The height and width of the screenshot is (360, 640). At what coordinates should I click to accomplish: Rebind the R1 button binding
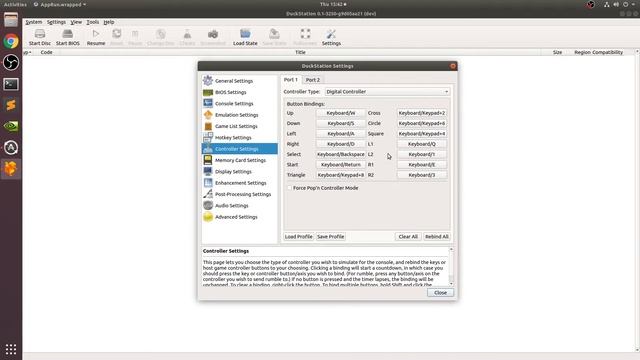422,164
